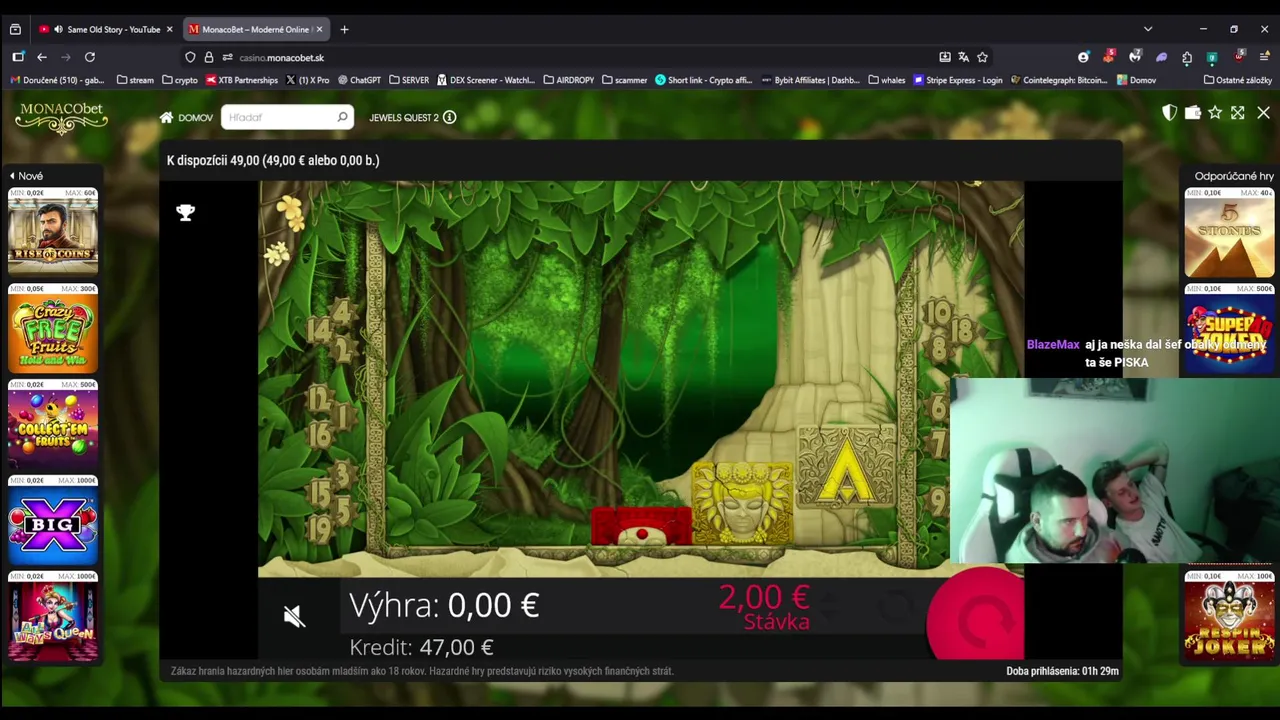Reload the current page
1280x720 pixels.
90,57
